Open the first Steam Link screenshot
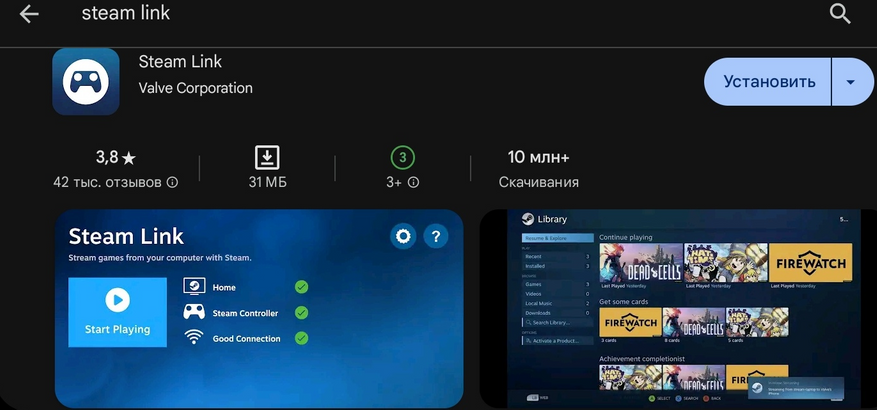Image resolution: width=877 pixels, height=410 pixels. pyautogui.click(x=259, y=308)
